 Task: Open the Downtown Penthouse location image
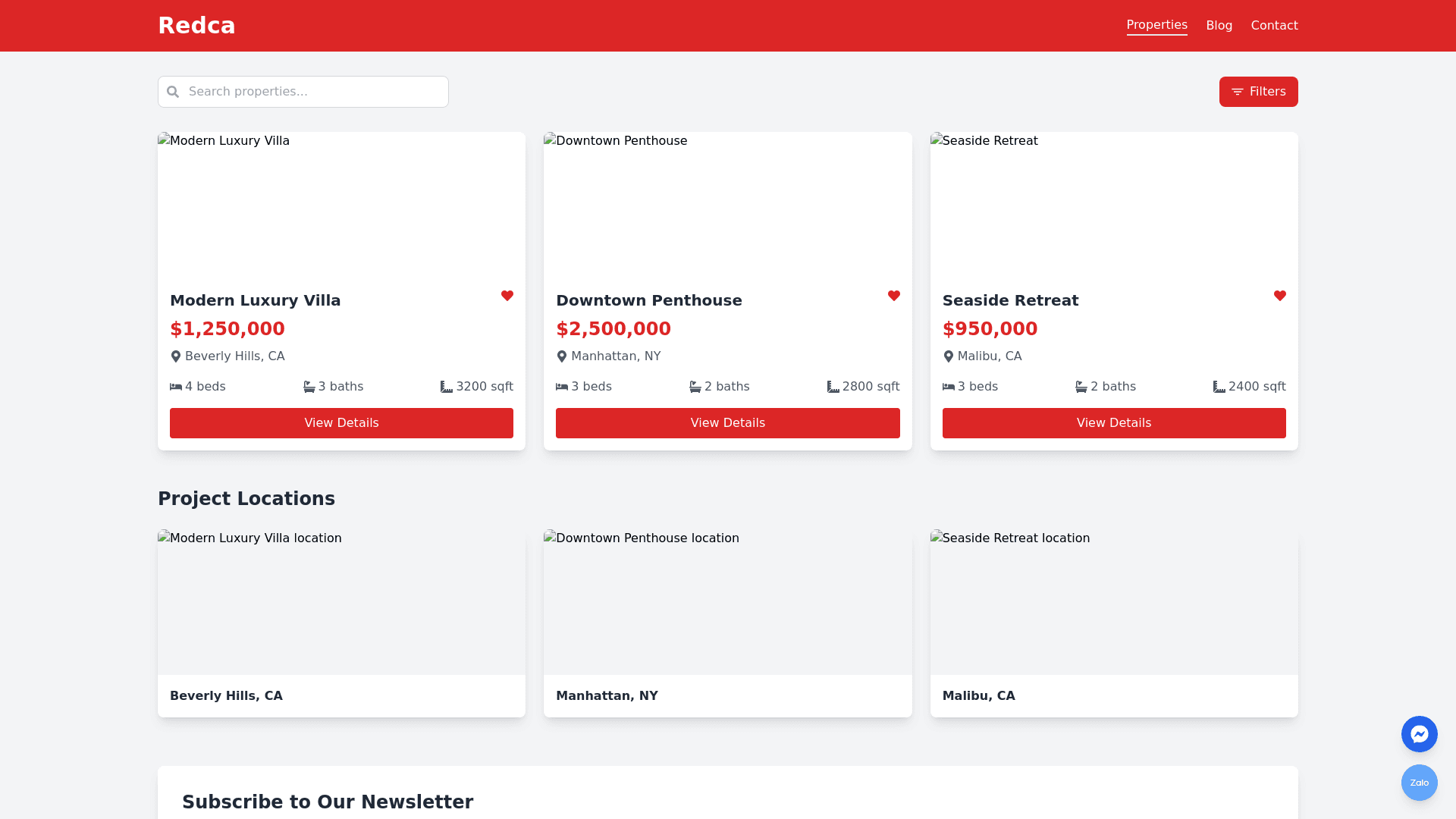click(727, 602)
